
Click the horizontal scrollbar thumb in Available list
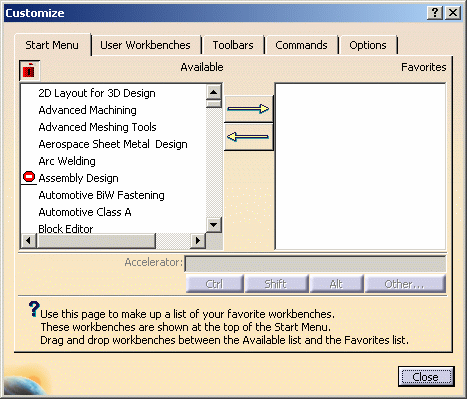pos(96,240)
